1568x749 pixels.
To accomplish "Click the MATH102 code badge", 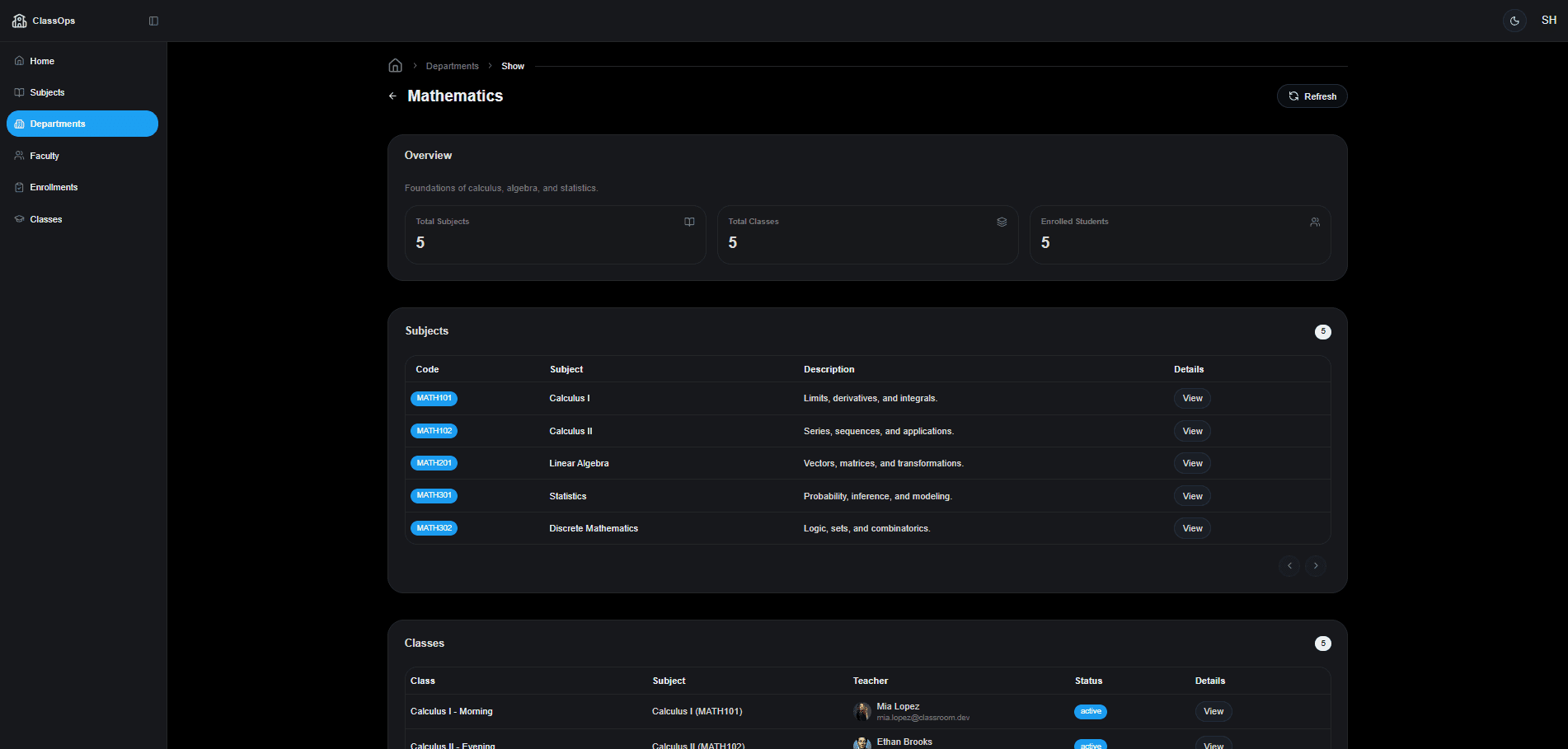I will (434, 431).
